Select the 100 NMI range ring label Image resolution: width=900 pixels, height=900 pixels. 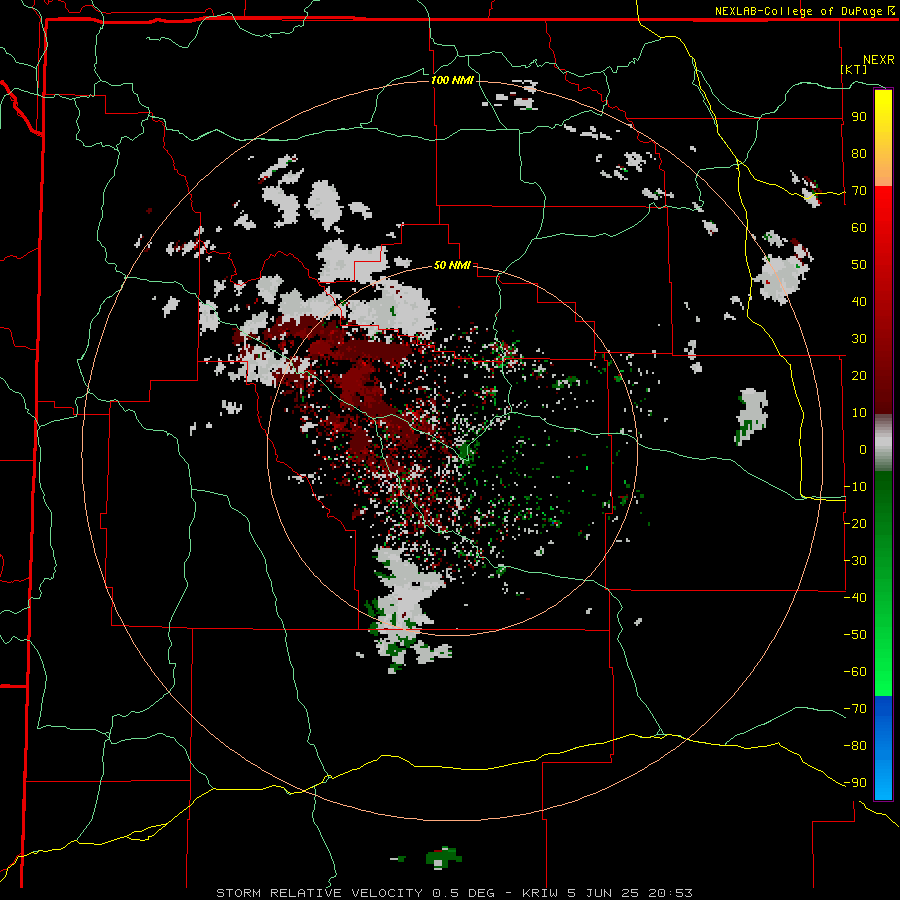tap(452, 80)
